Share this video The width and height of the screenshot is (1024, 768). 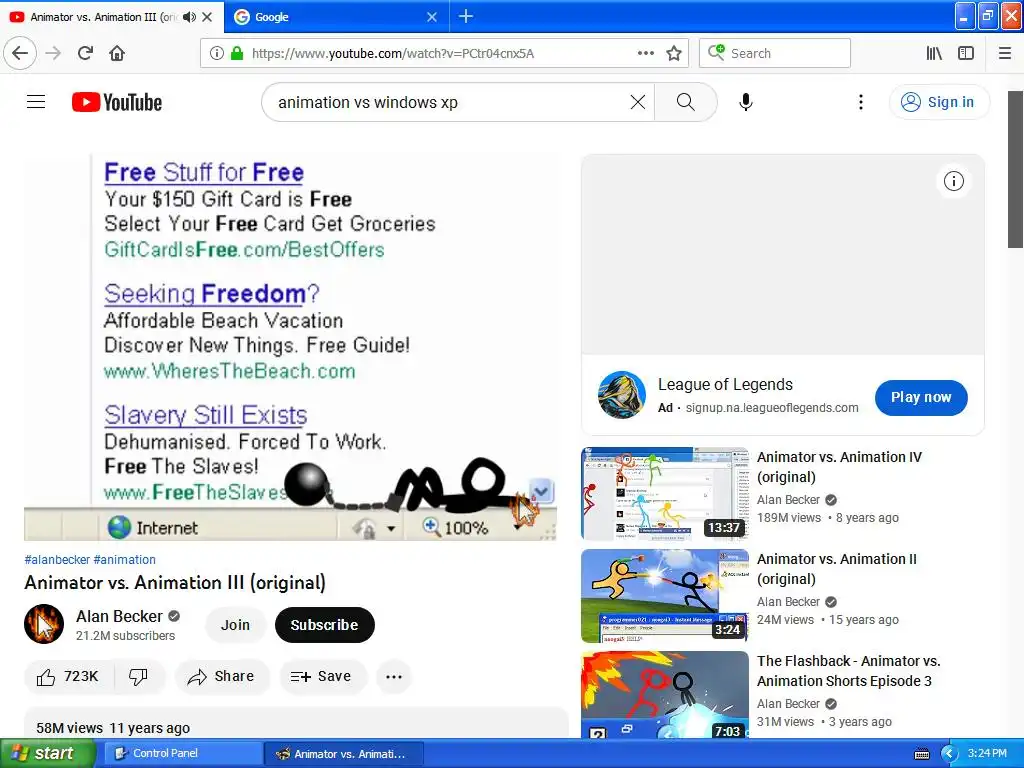221,677
